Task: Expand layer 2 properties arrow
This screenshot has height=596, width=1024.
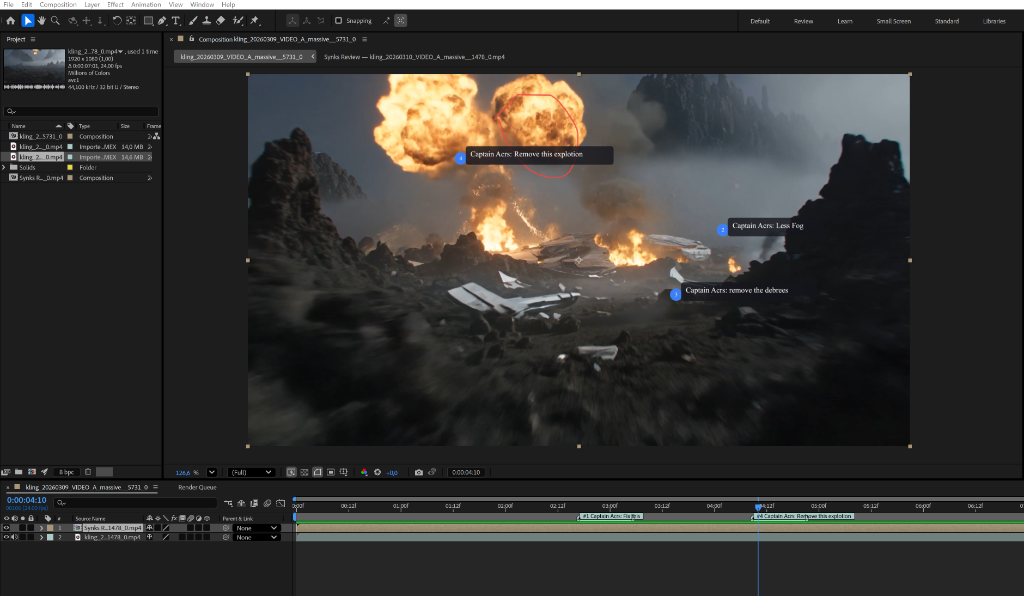Action: pos(41,537)
